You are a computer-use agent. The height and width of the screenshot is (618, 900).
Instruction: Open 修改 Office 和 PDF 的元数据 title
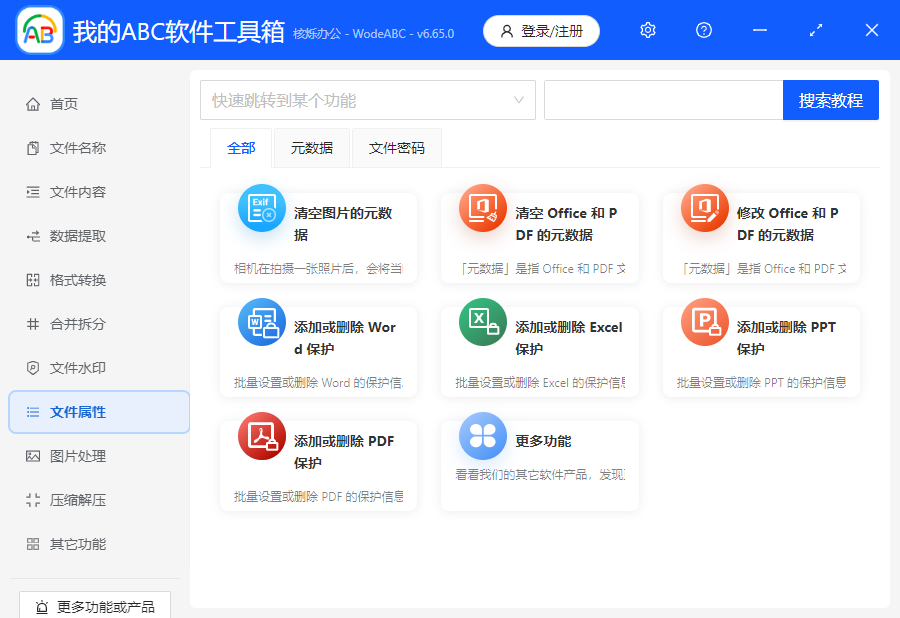pos(788,224)
